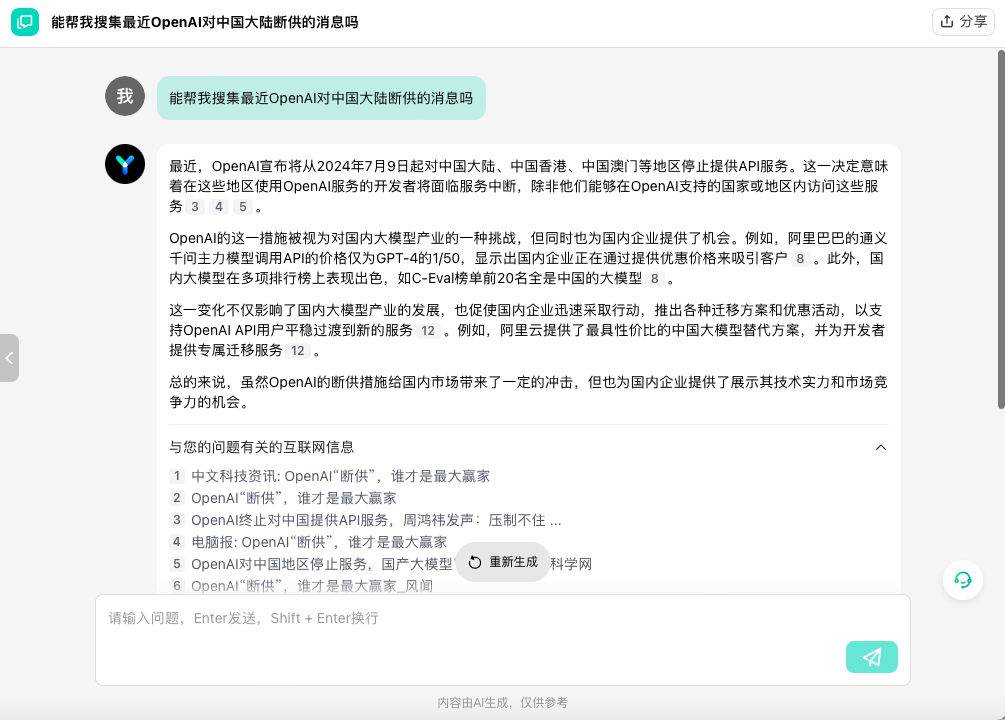Image resolution: width=1005 pixels, height=720 pixels.
Task: Click citation 4 in first paragraph
Action: pos(219,206)
